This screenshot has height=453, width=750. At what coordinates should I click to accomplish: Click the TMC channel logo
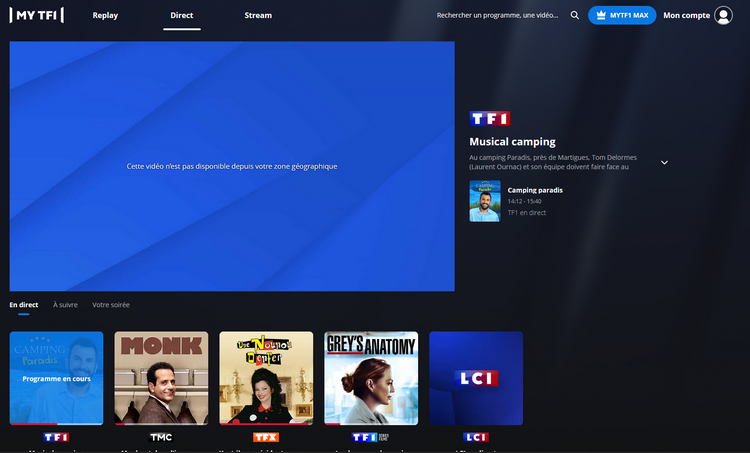pos(161,437)
